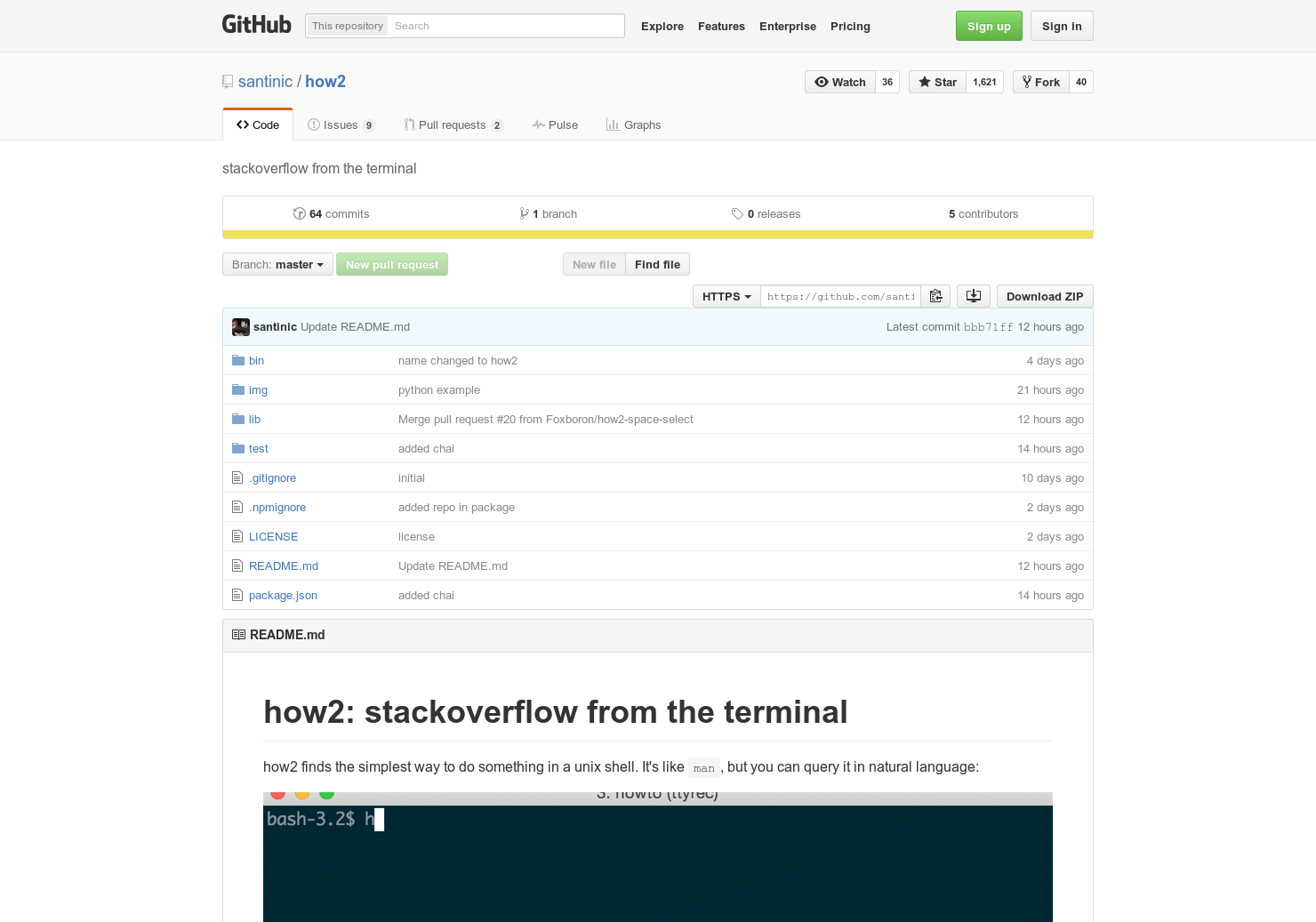Screen dimensions: 1316x922
Task: Click the terminal demo animation
Action: [x=658, y=857]
